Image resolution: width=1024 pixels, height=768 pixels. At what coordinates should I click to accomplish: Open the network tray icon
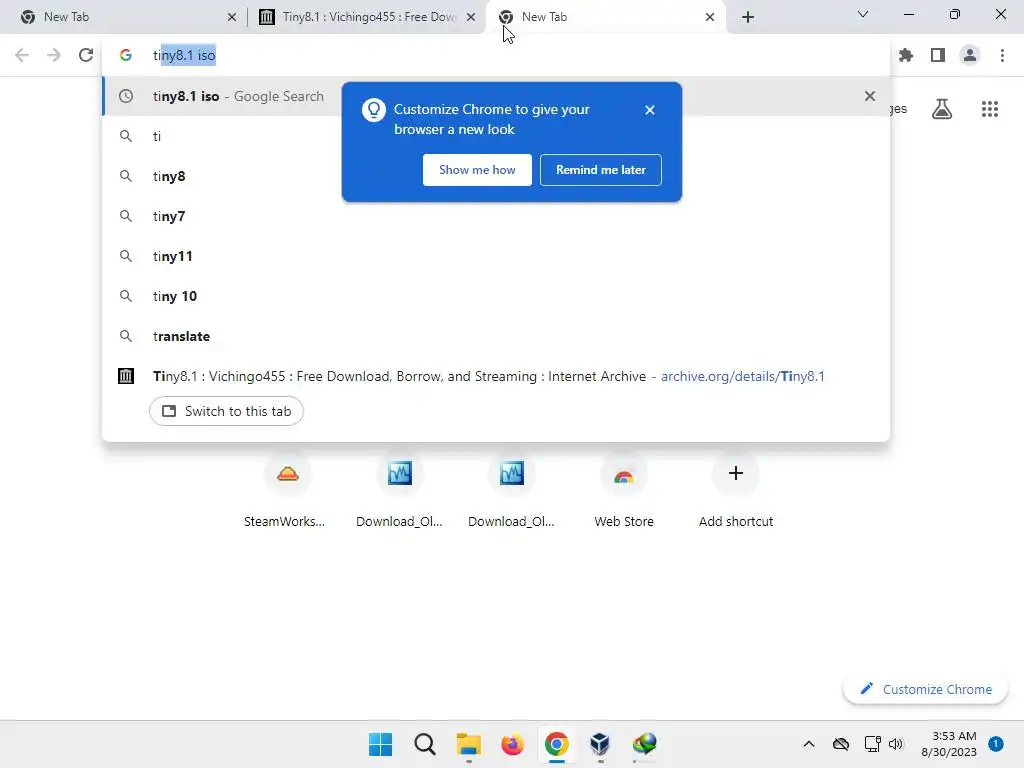point(872,744)
